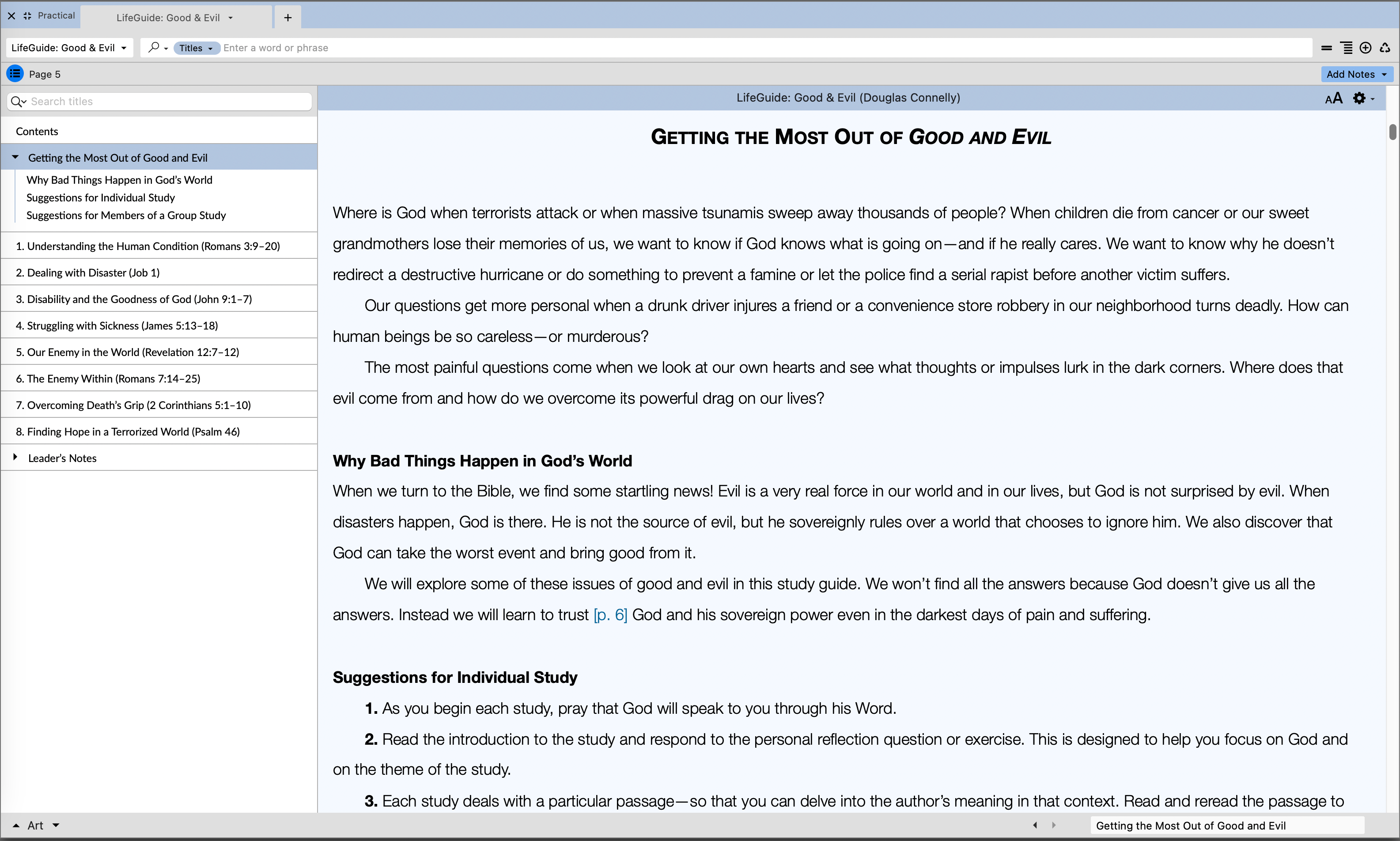Expand the Leader's Notes section

coord(16,457)
